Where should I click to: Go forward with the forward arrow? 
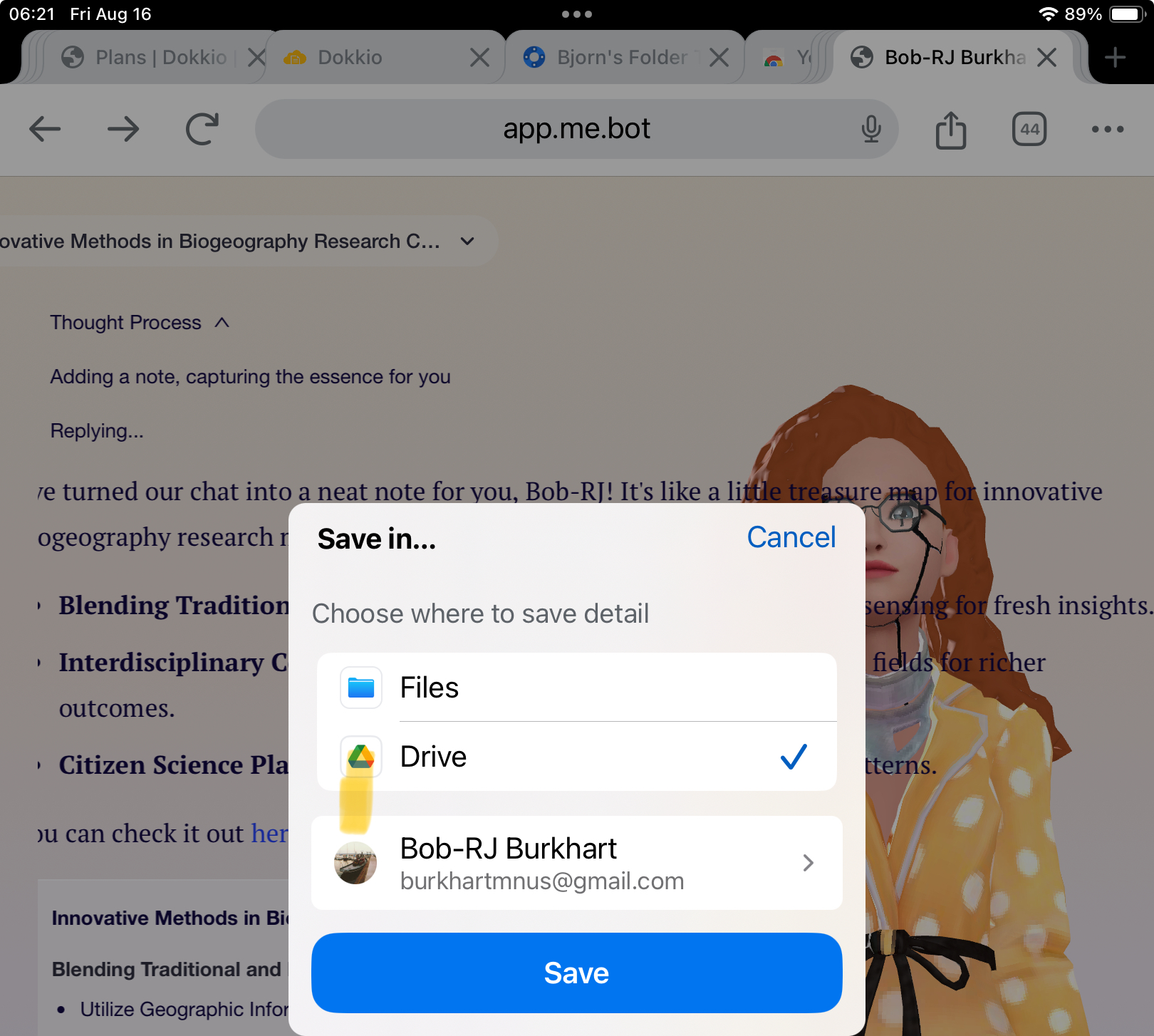pos(123,129)
